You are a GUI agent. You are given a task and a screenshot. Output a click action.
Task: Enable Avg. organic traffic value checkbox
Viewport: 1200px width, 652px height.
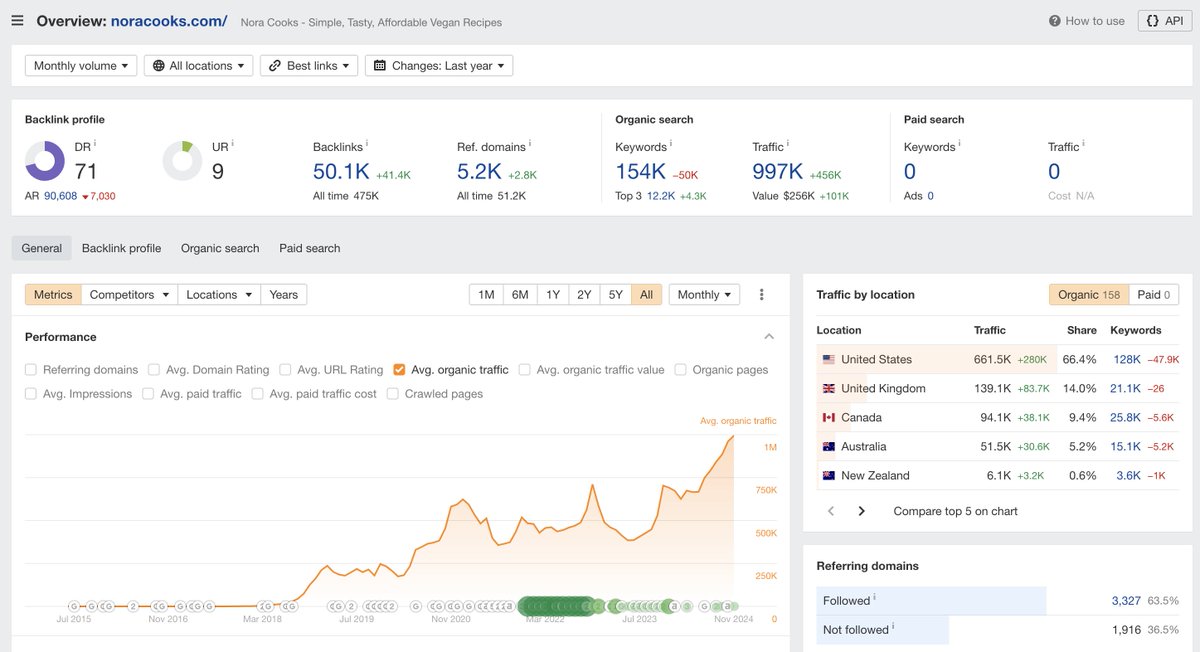525,370
